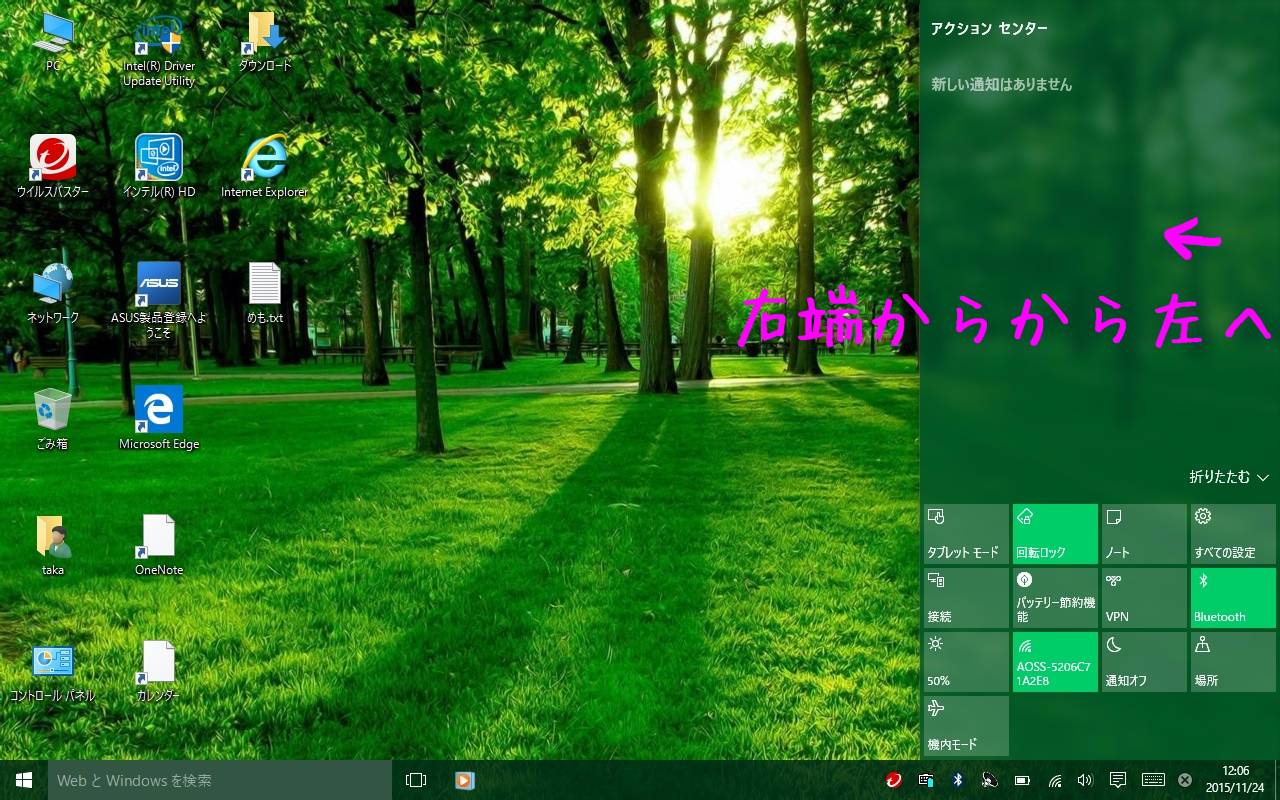Toggle 回転ロック quick action
1280x800 pixels.
pos(1055,534)
